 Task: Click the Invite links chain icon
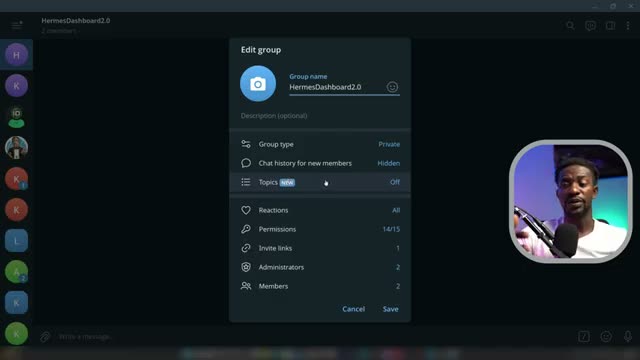(246, 248)
